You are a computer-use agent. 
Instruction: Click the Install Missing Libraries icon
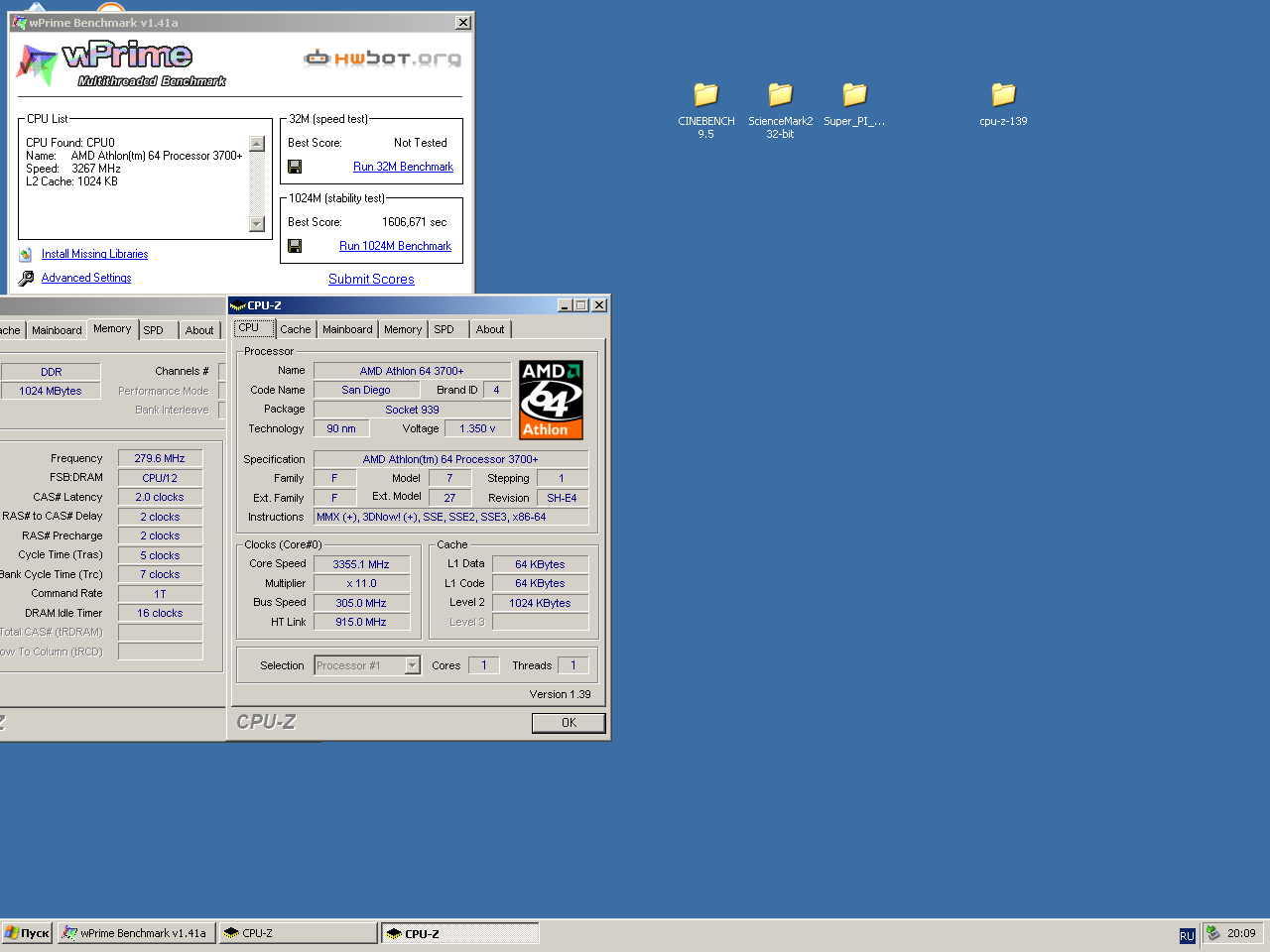click(x=26, y=255)
